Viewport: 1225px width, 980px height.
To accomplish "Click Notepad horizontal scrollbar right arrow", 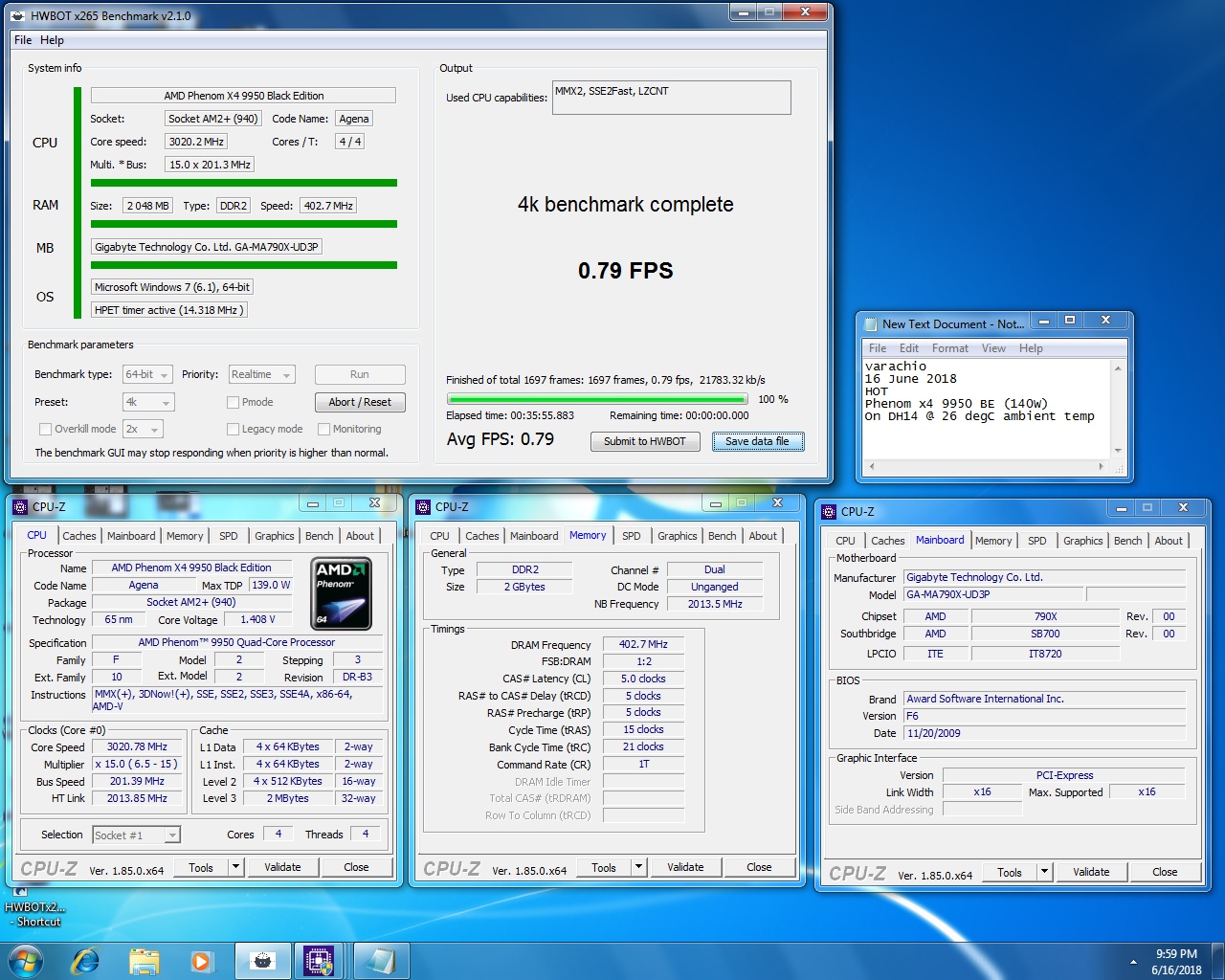I will [1101, 466].
